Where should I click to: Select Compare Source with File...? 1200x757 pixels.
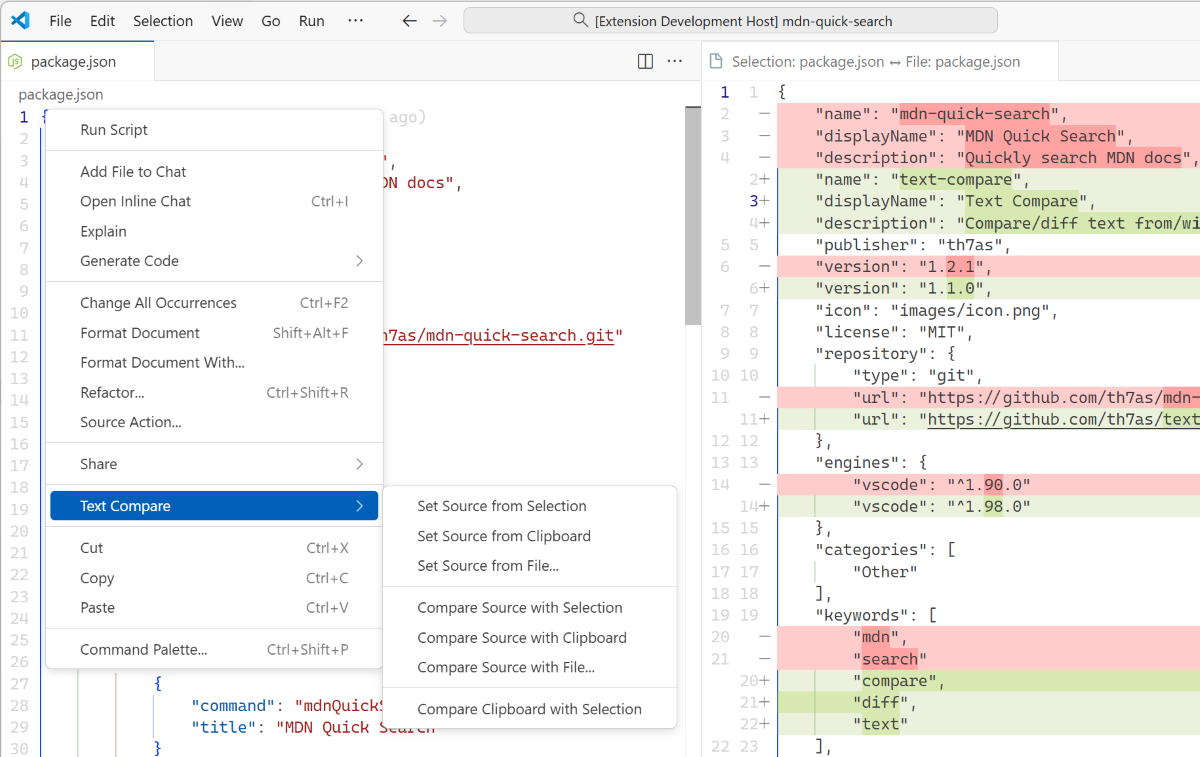click(x=530, y=667)
